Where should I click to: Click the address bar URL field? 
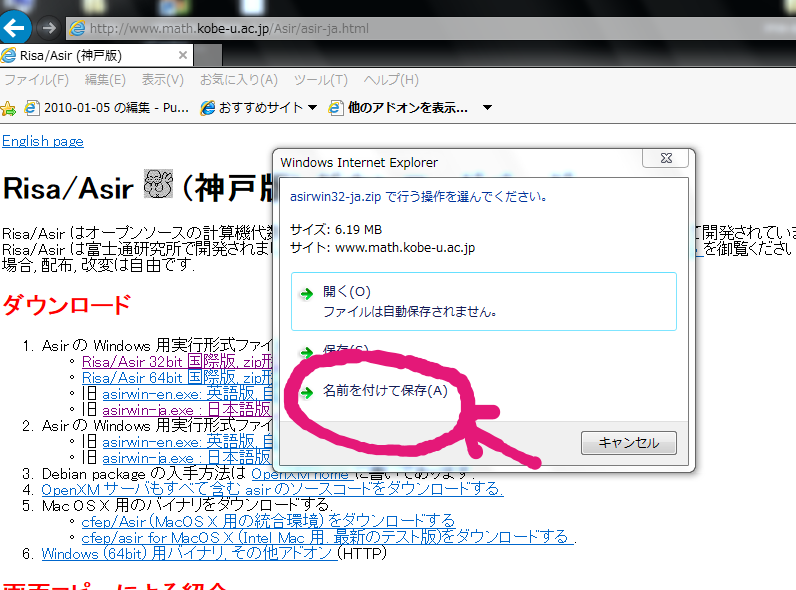(432, 28)
